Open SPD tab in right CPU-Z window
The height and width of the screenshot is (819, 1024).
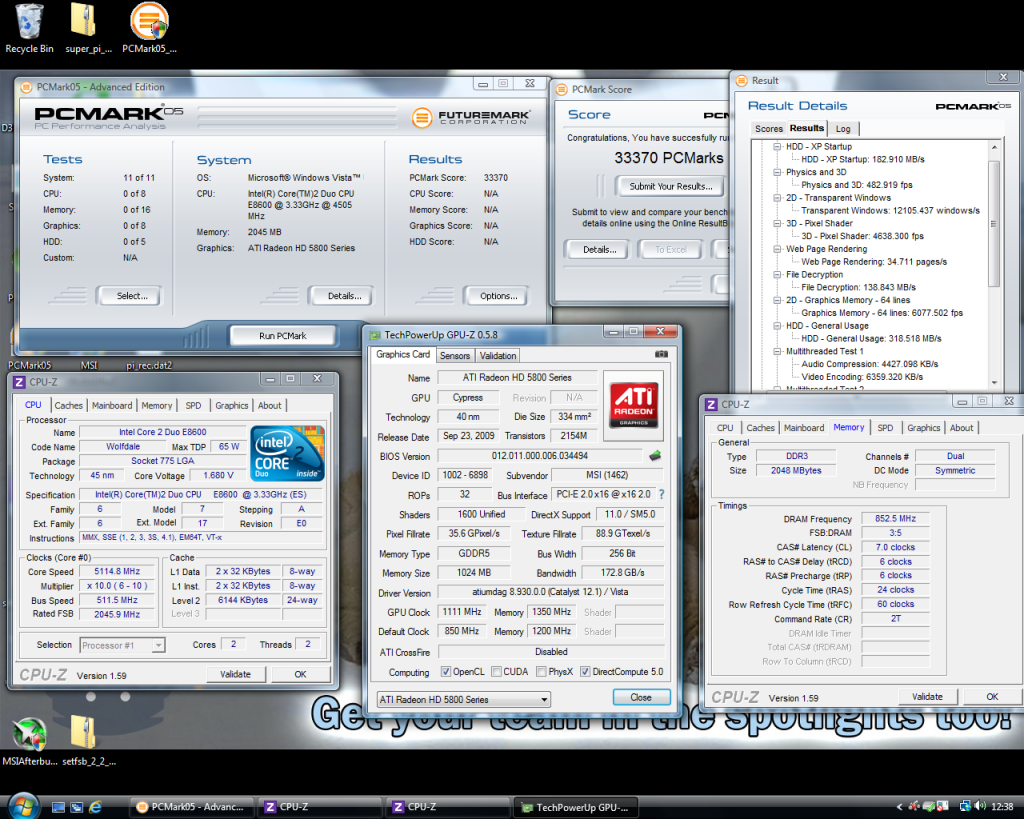point(885,427)
